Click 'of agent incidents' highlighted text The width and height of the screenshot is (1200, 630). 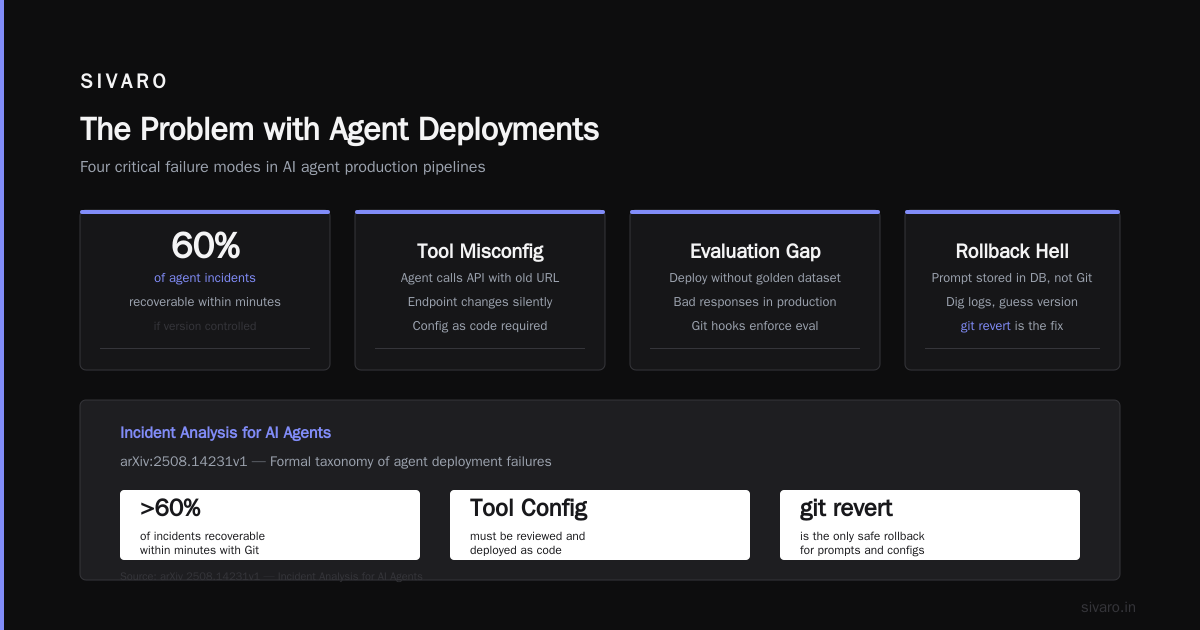(x=205, y=278)
